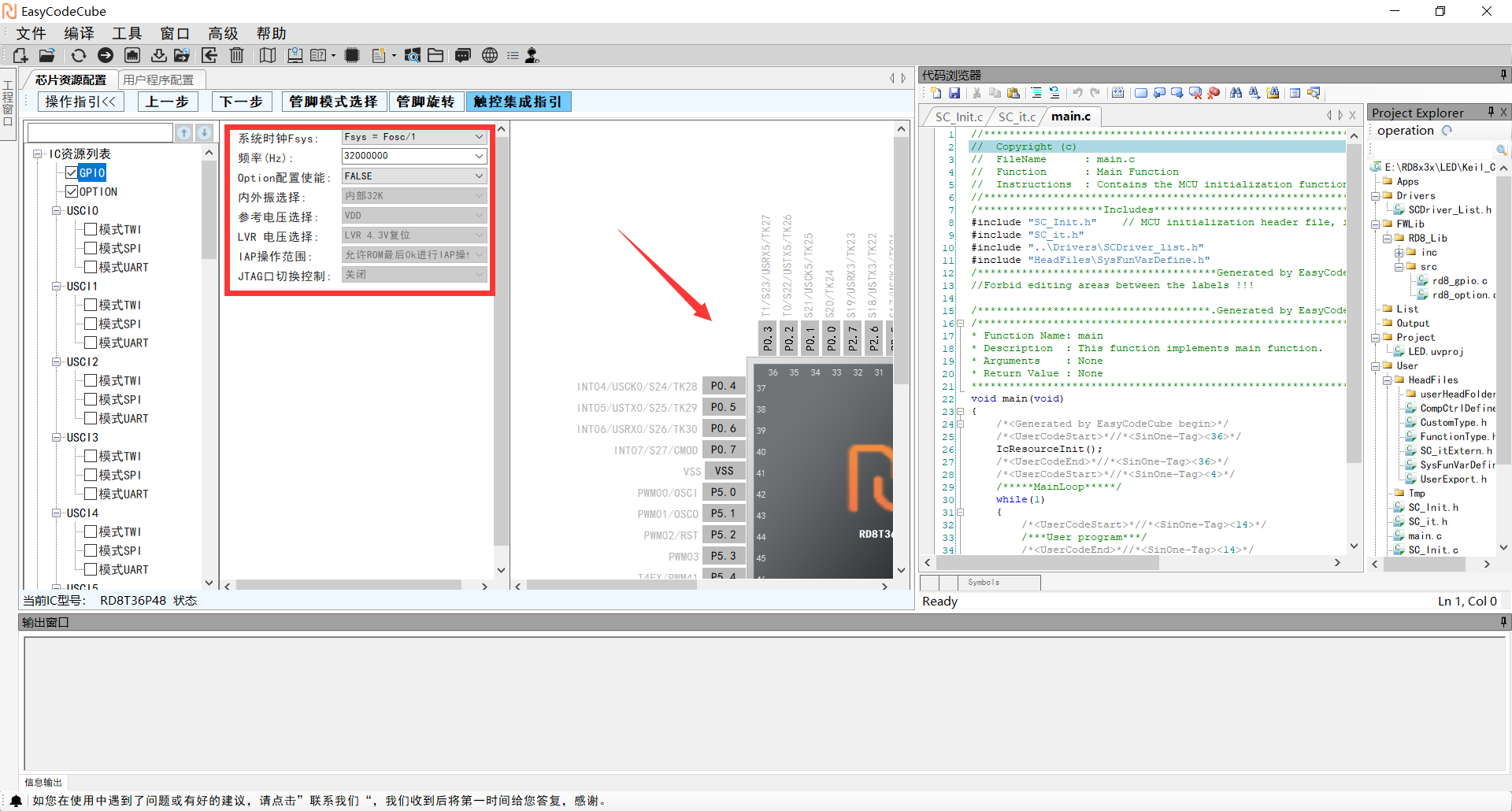Switch to the SC_Init.c editor tab
1512x811 pixels.
[x=958, y=117]
